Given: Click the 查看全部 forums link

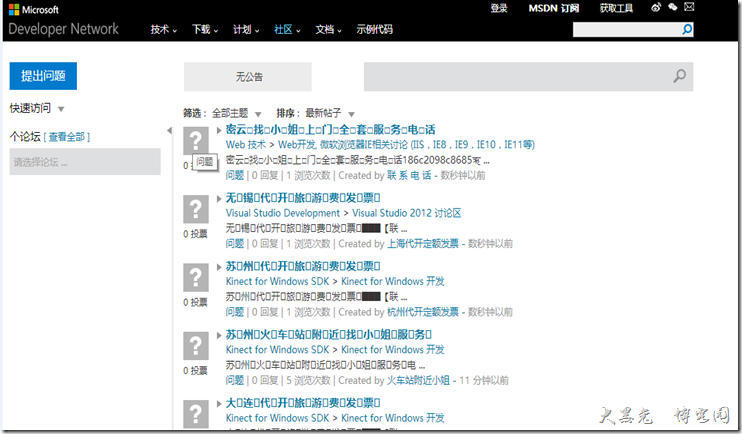Looking at the screenshot, I should tap(67, 137).
